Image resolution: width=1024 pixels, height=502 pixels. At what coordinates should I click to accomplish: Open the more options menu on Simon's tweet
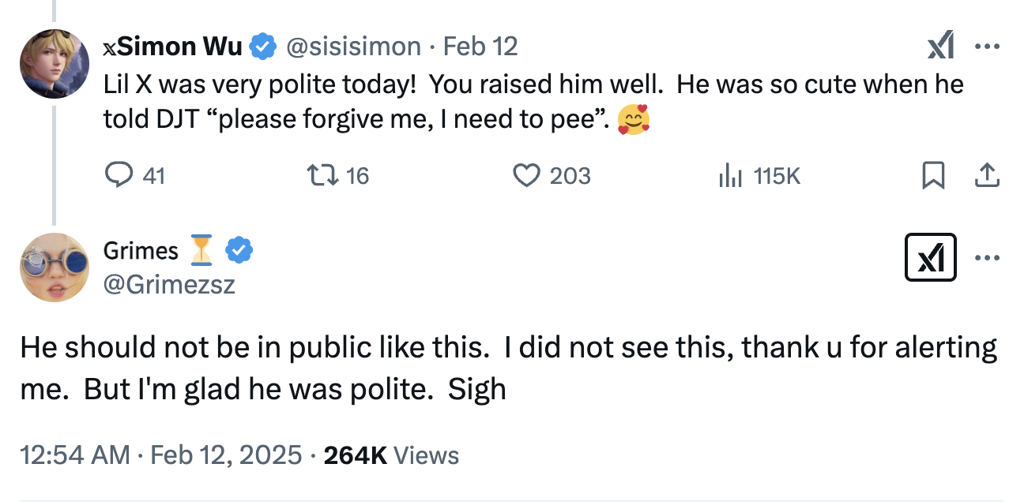pyautogui.click(x=987, y=46)
